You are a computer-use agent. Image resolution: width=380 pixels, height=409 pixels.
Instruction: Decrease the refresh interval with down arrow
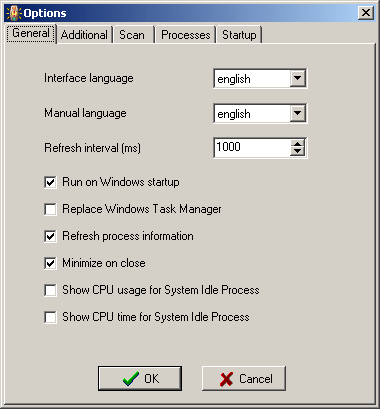[297, 152]
